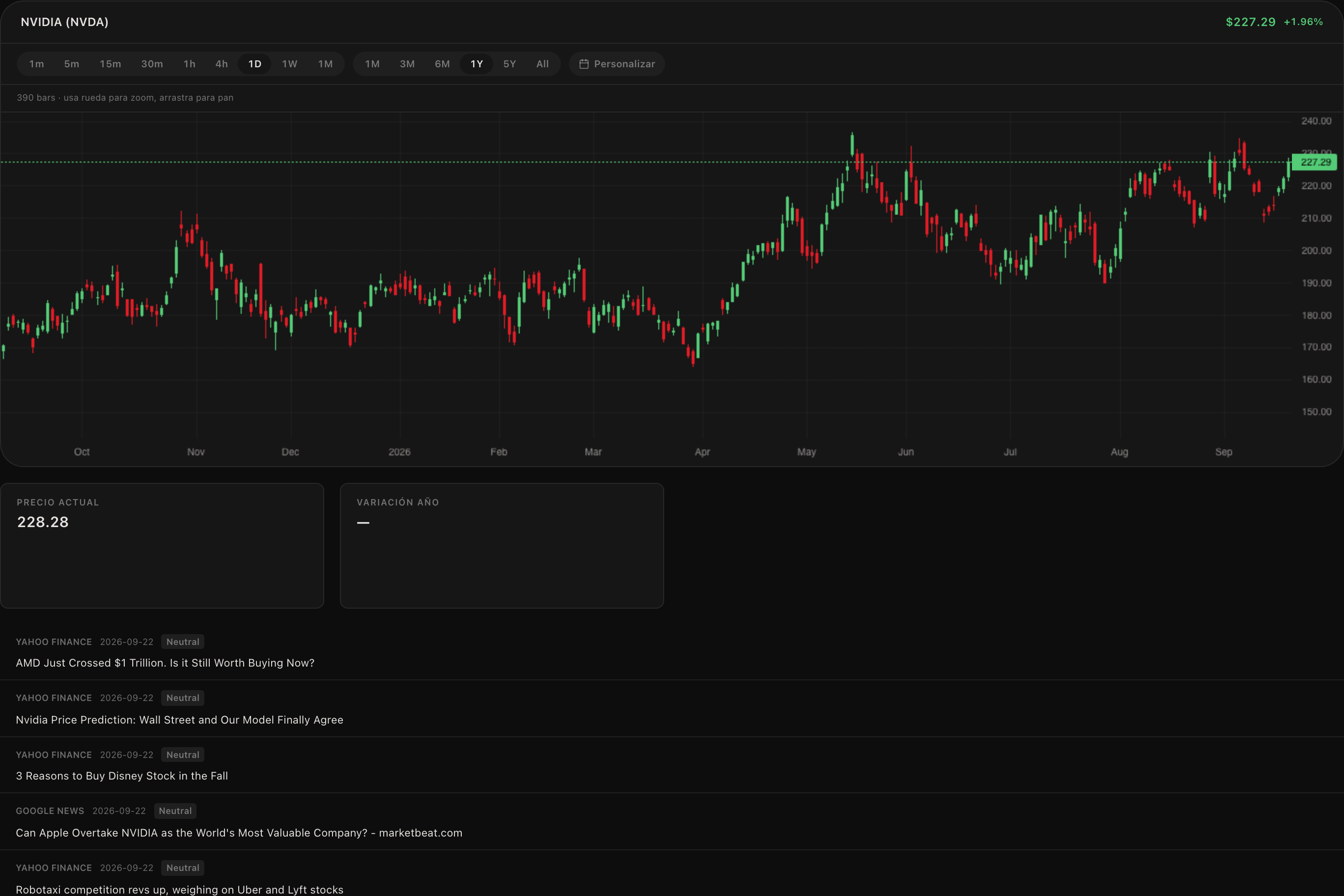Click the 227.29 price label on axis

1315,162
